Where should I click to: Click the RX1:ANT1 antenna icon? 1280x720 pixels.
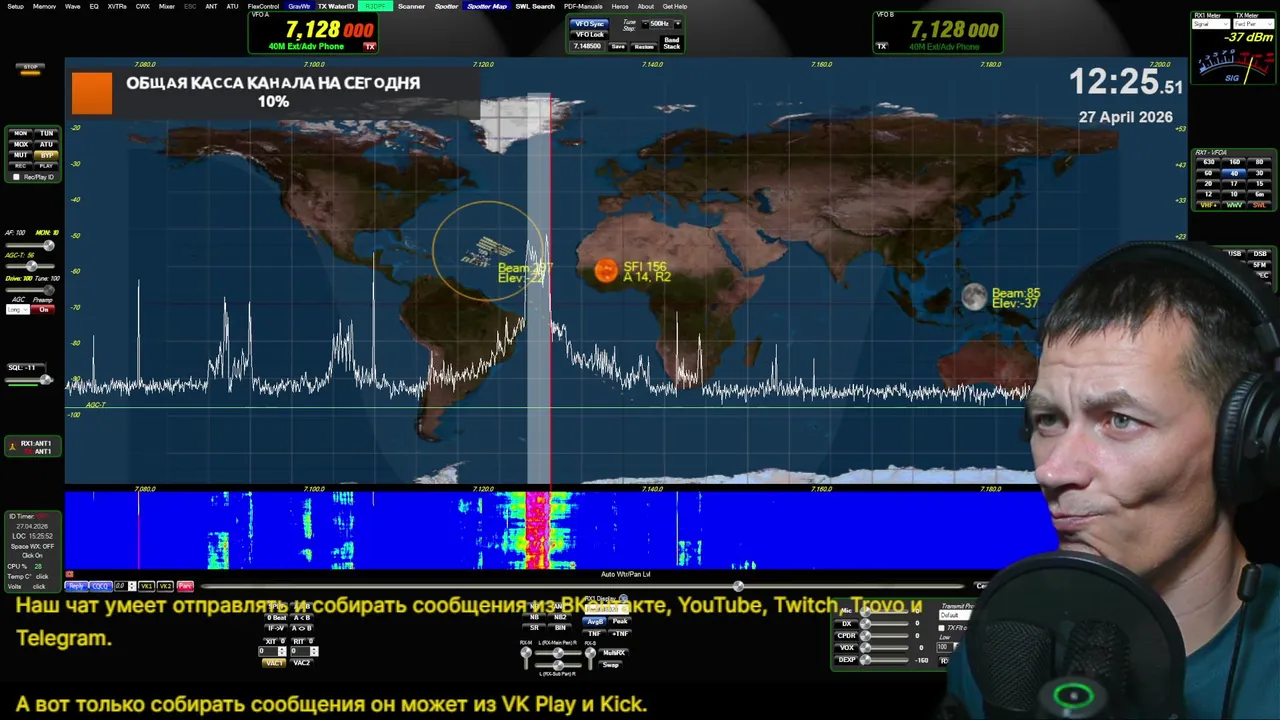pyautogui.click(x=14, y=447)
